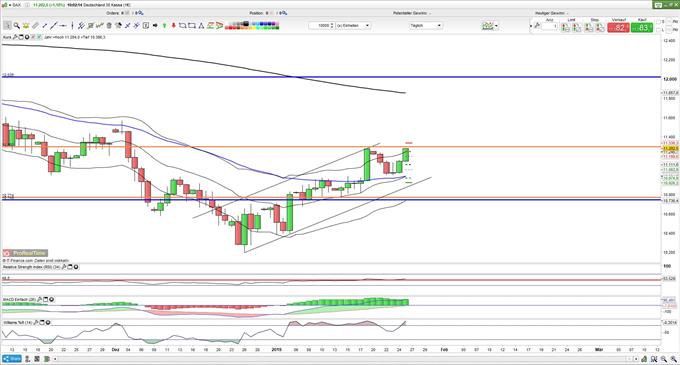
Task: Toggle the checkbox next to Orders count
Action: tap(127, 13)
